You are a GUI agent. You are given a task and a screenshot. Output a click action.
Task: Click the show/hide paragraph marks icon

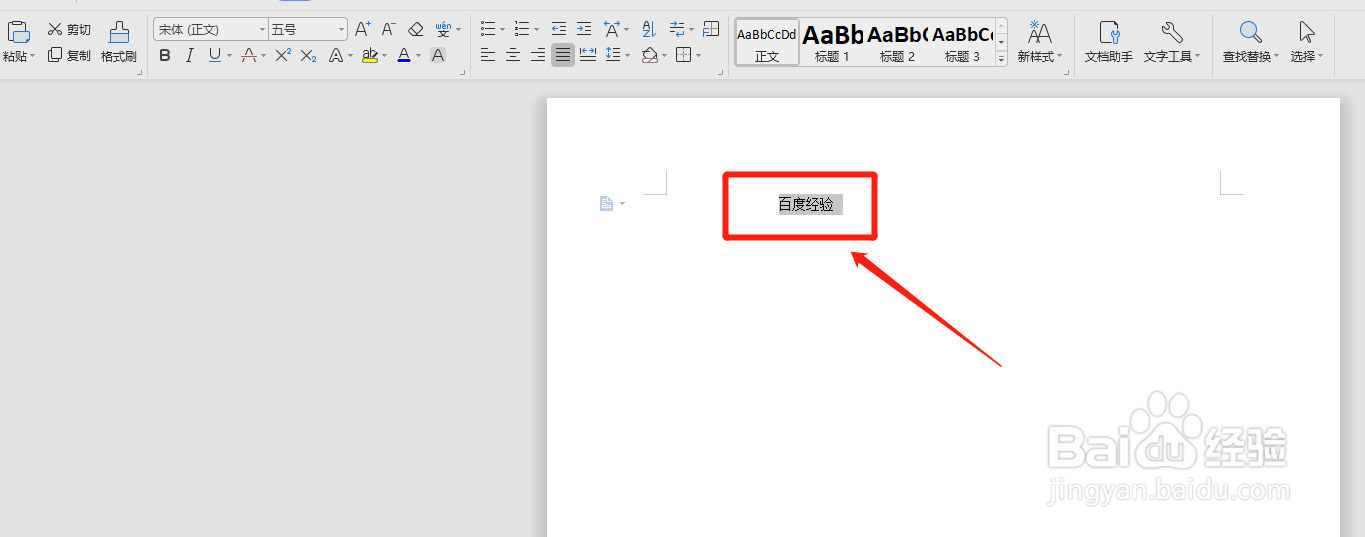click(677, 29)
